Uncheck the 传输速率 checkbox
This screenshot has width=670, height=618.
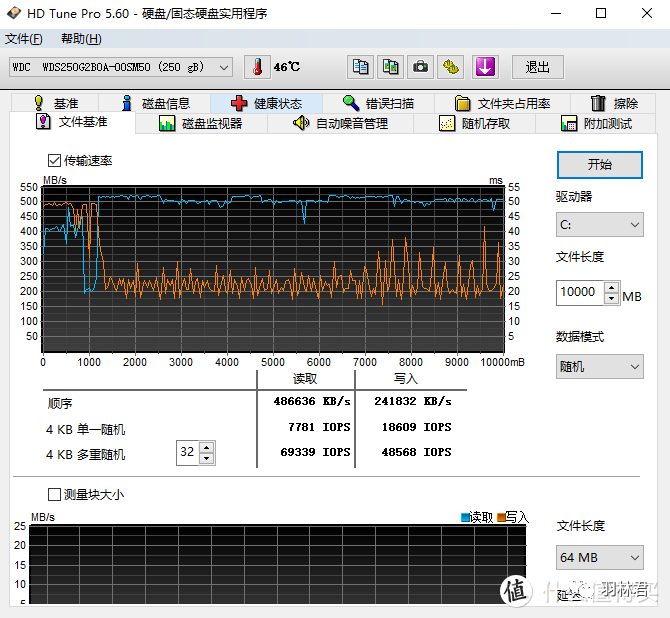point(54,161)
